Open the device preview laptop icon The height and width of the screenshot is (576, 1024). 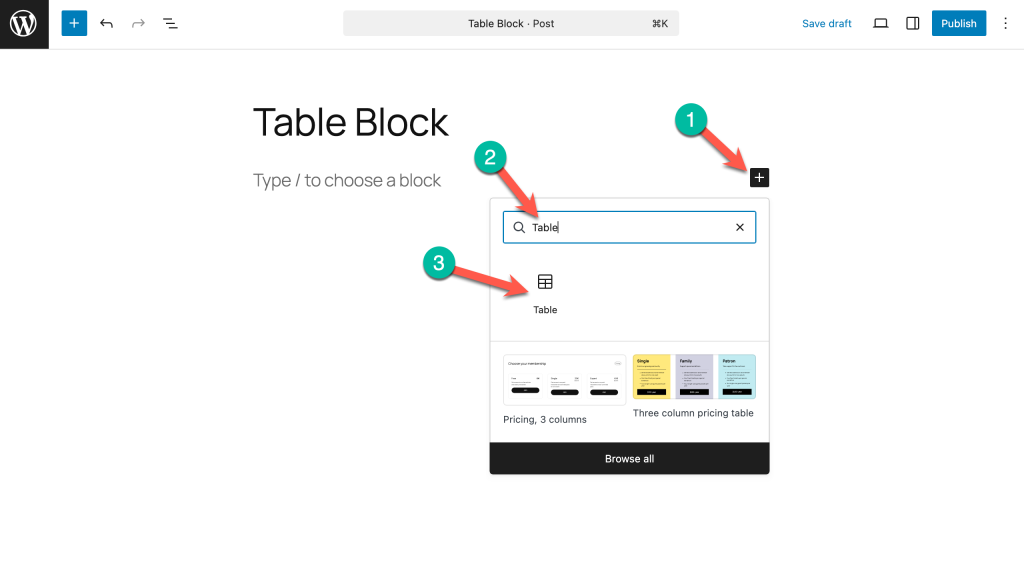coord(880,23)
